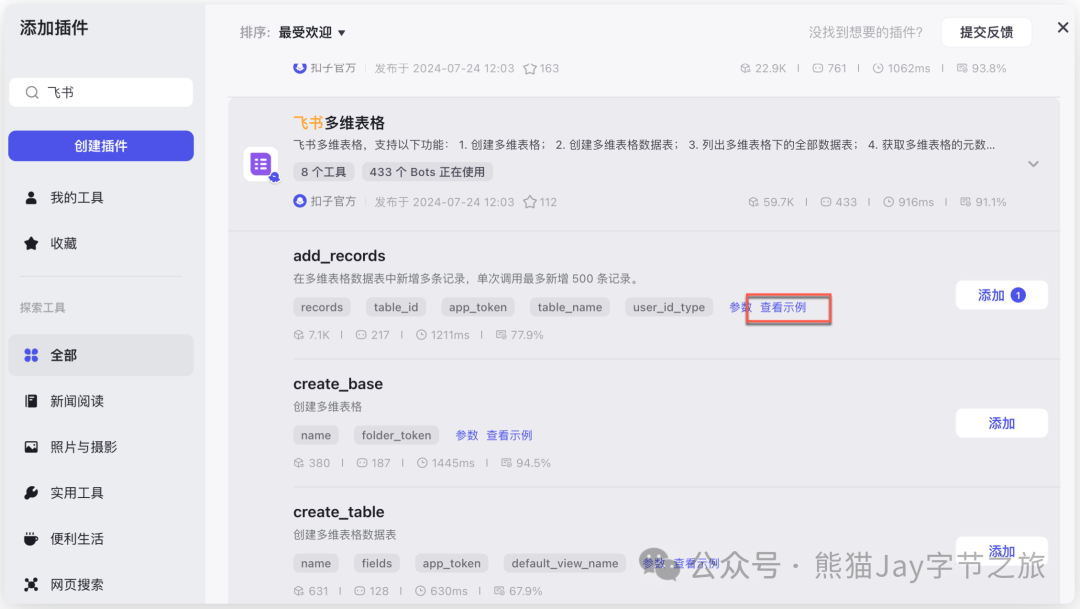Focus the plugin search field containing 飞书
Viewport: 1080px width, 609px height.
point(101,92)
